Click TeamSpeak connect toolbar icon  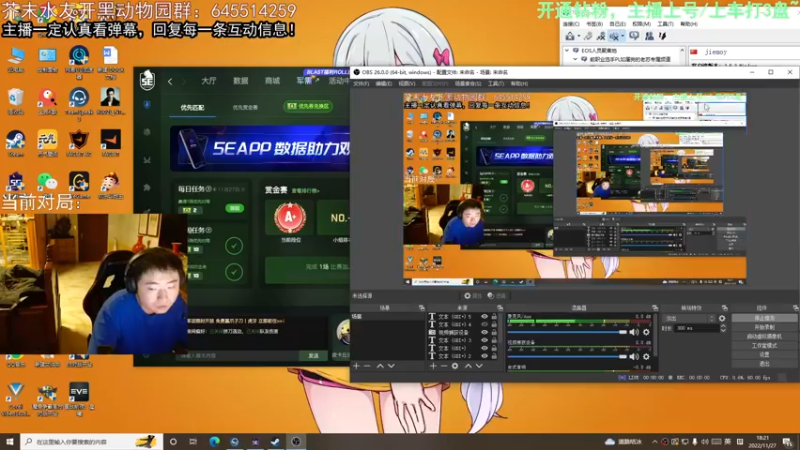click(x=569, y=36)
